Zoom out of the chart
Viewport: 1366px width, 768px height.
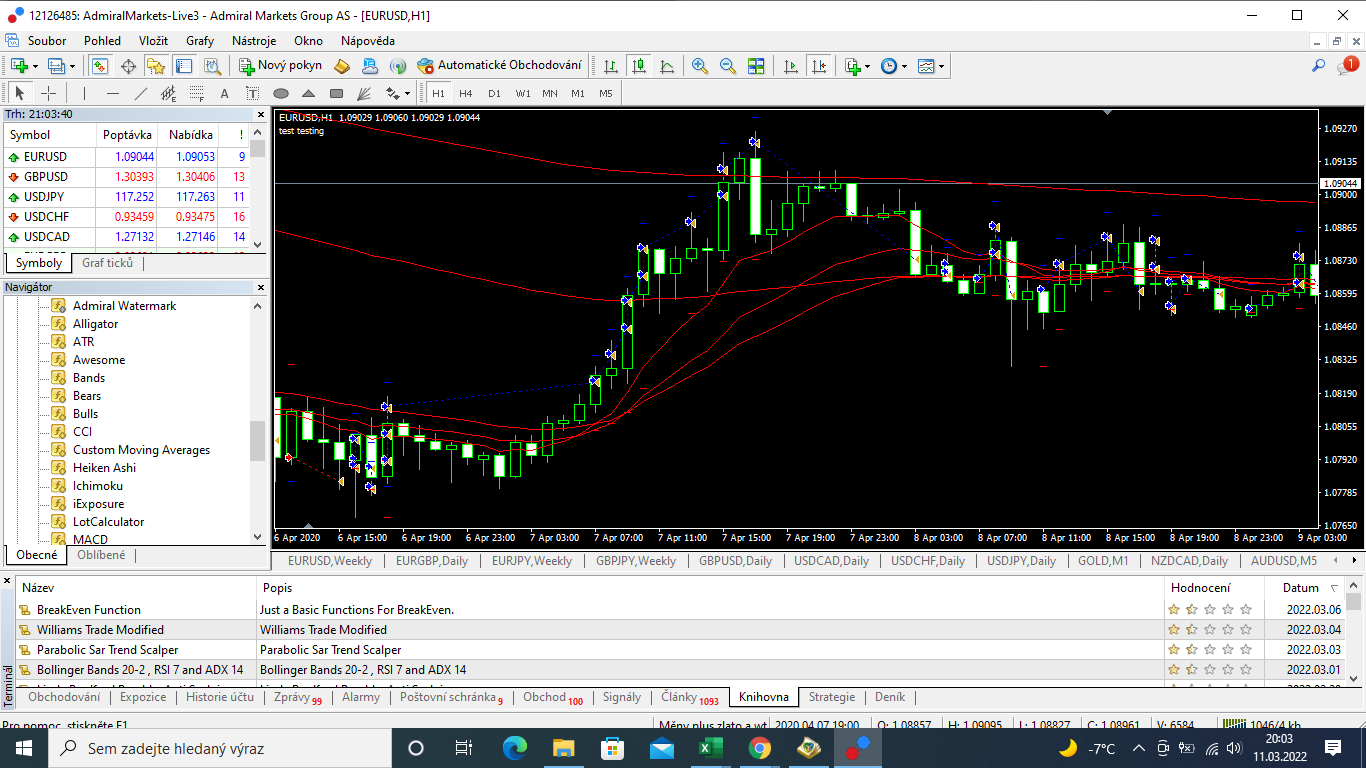tap(728, 66)
